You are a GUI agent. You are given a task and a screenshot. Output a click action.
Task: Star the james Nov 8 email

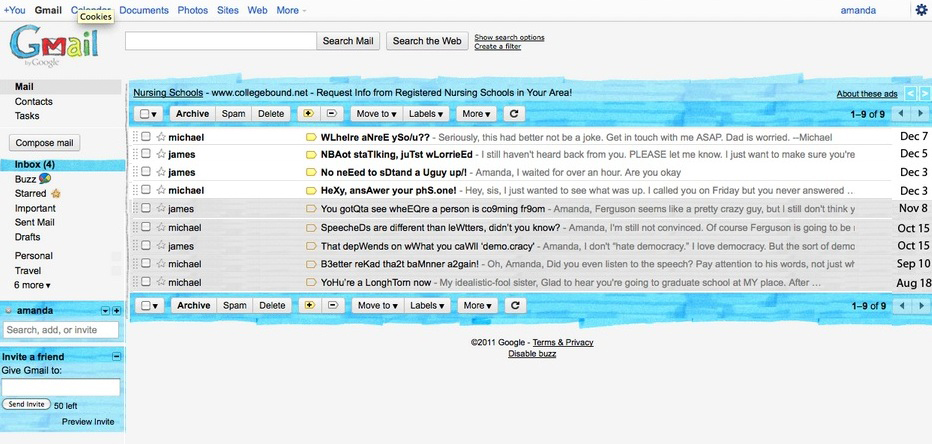click(x=160, y=209)
